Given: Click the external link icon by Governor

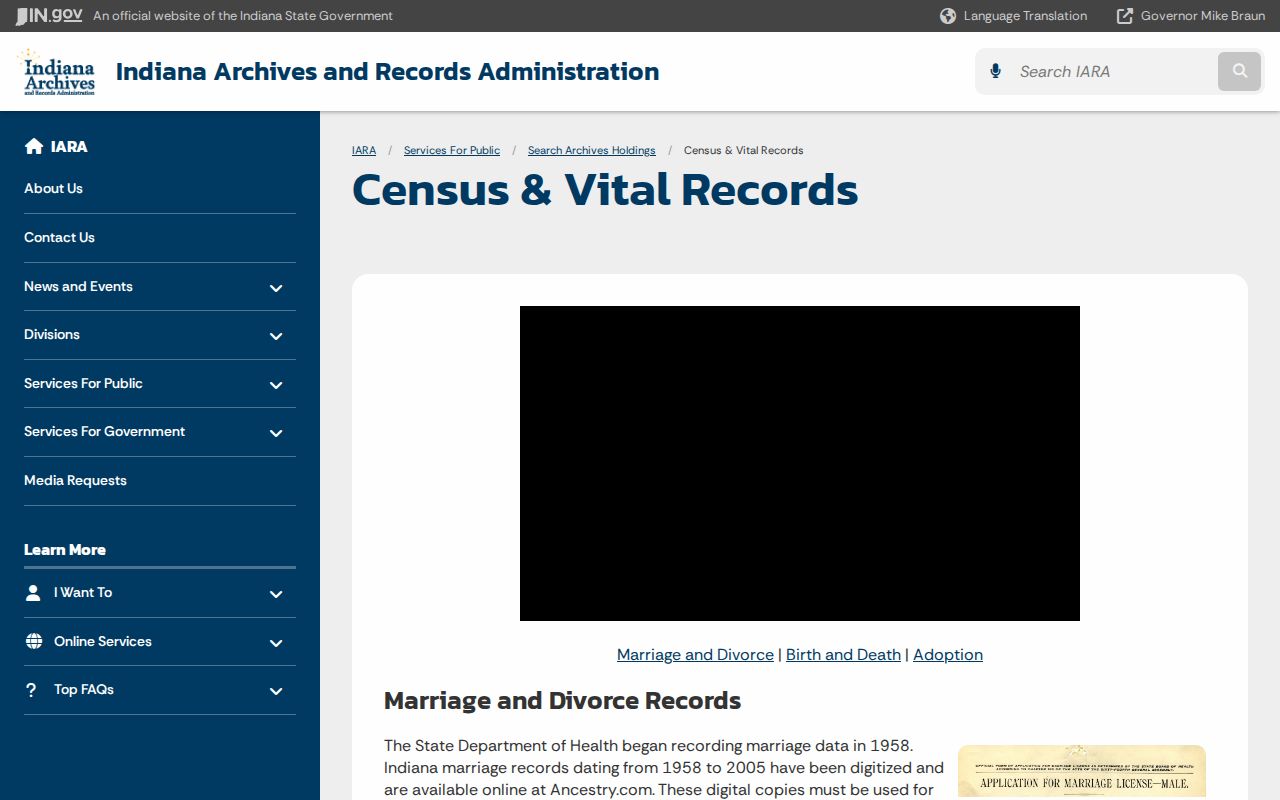Looking at the screenshot, I should tap(1125, 16).
